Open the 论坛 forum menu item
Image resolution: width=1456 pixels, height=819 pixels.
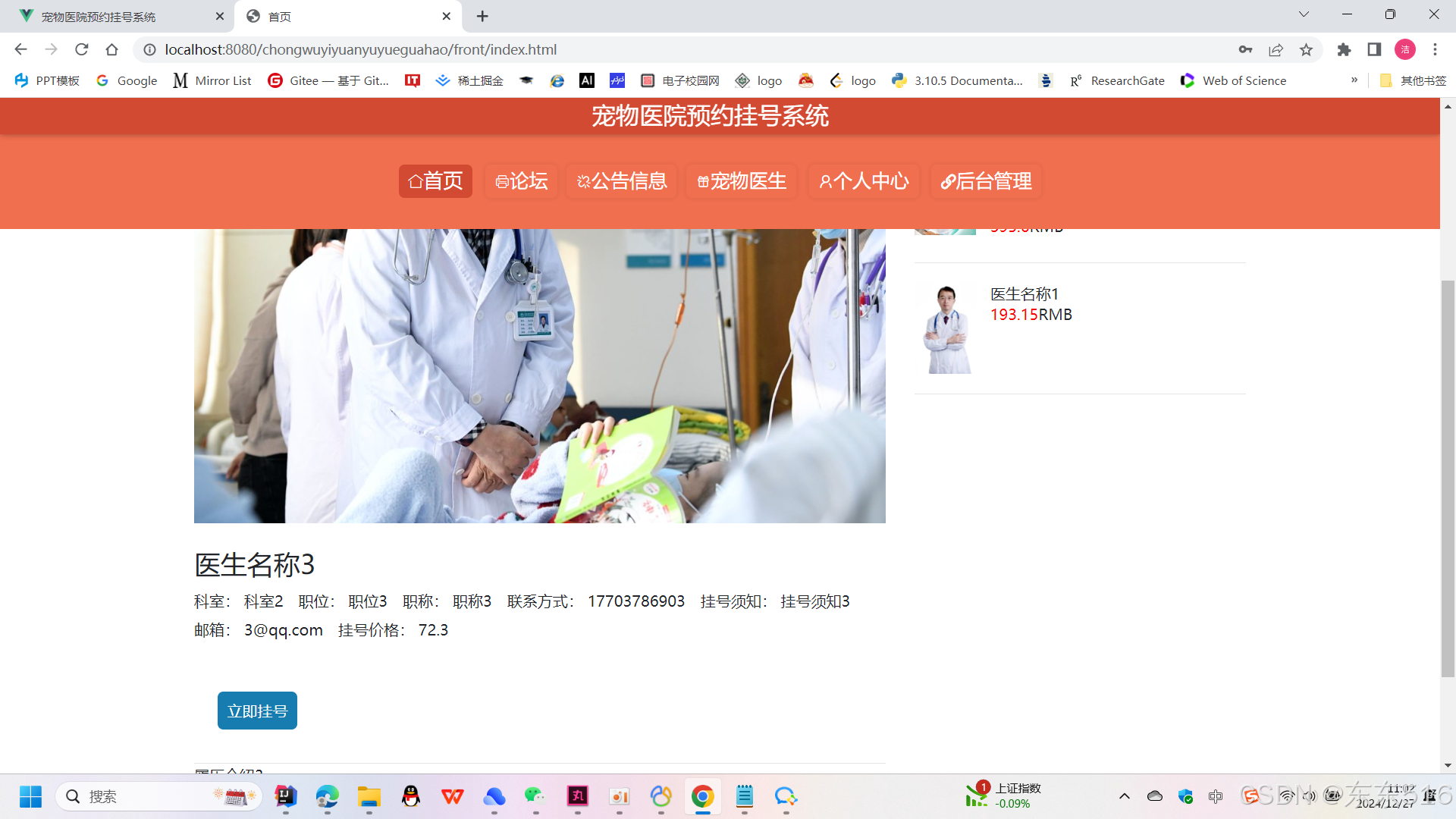(x=521, y=181)
